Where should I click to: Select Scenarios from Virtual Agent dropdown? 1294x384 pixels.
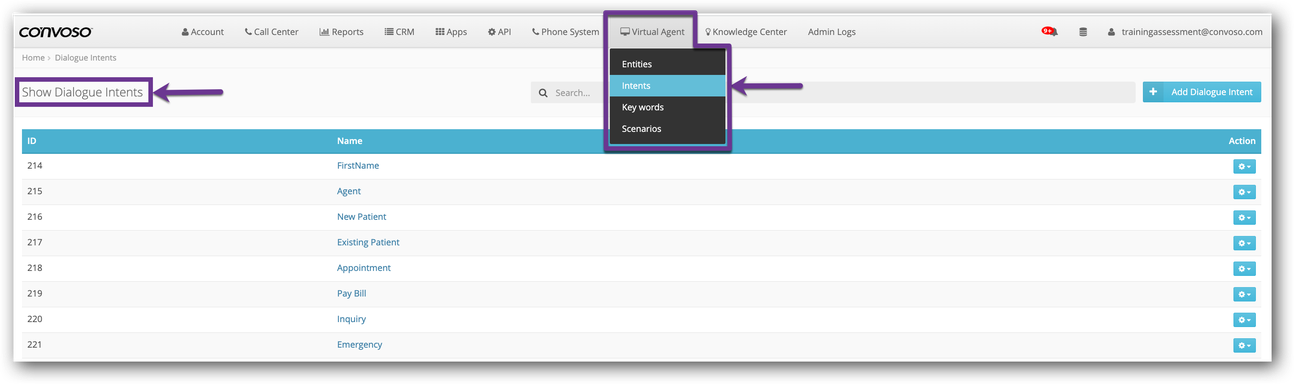(x=667, y=129)
